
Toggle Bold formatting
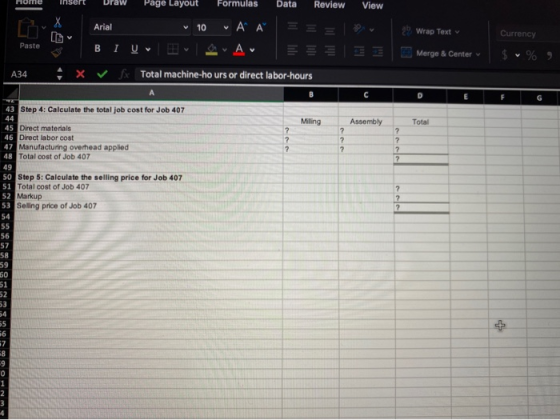coord(97,49)
